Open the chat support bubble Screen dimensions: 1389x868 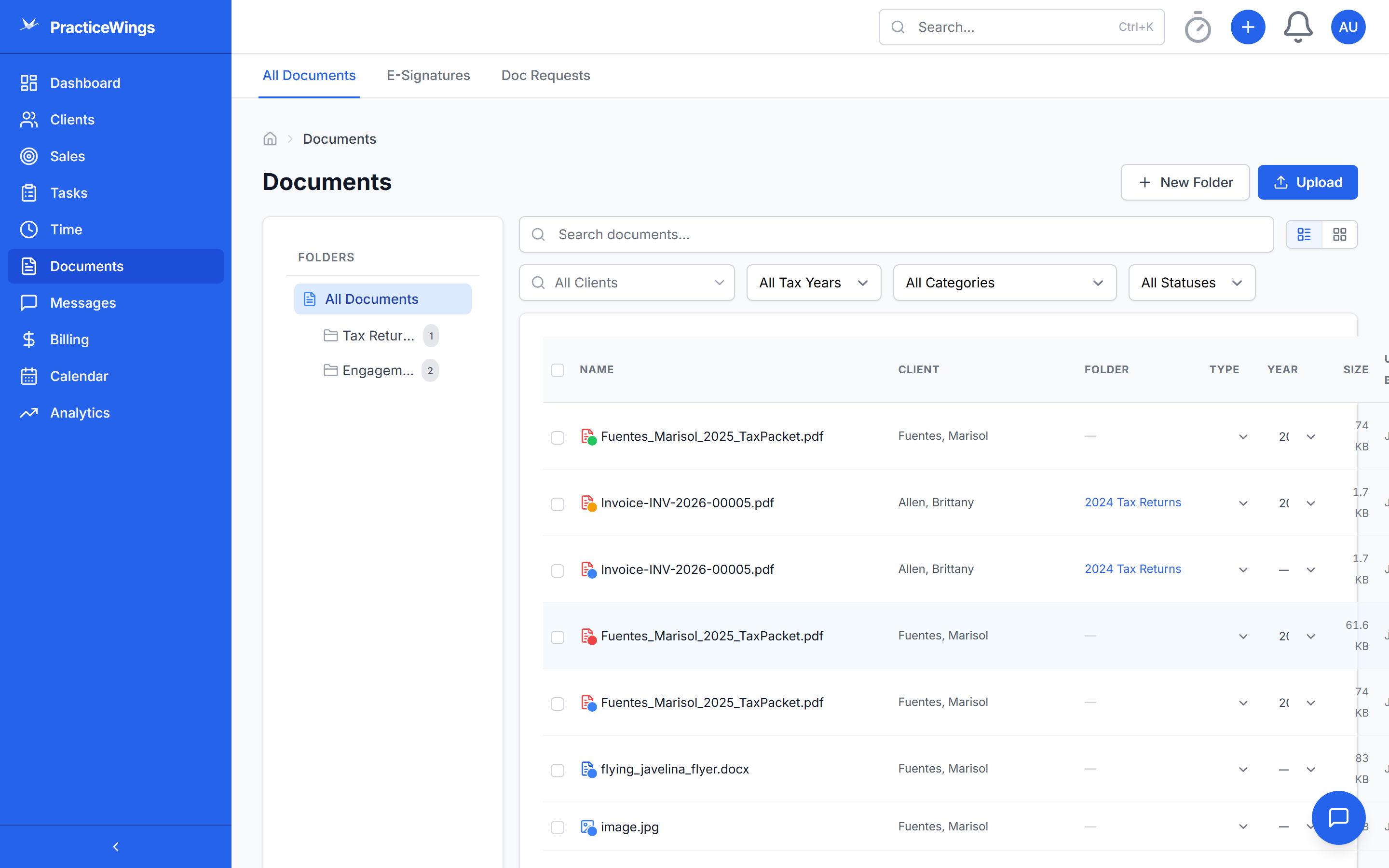(x=1338, y=817)
